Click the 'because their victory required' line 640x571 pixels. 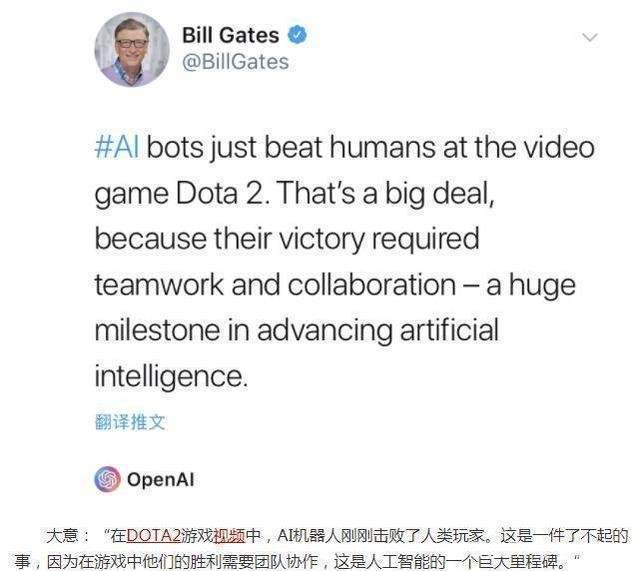[x=287, y=239]
